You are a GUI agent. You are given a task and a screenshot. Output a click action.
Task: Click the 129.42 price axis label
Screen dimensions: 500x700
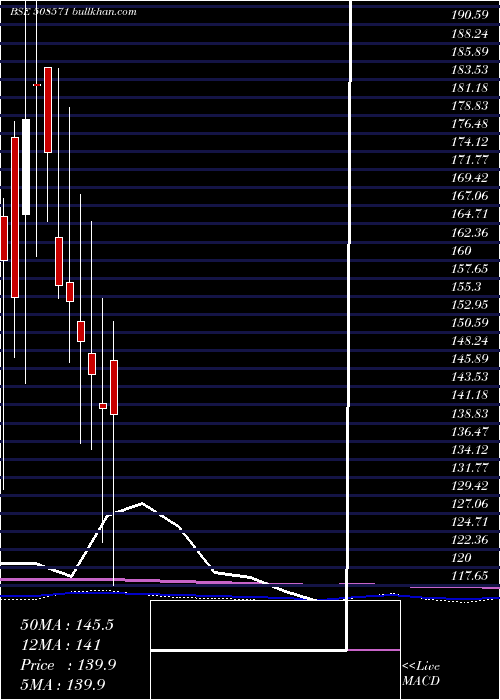tap(469, 485)
